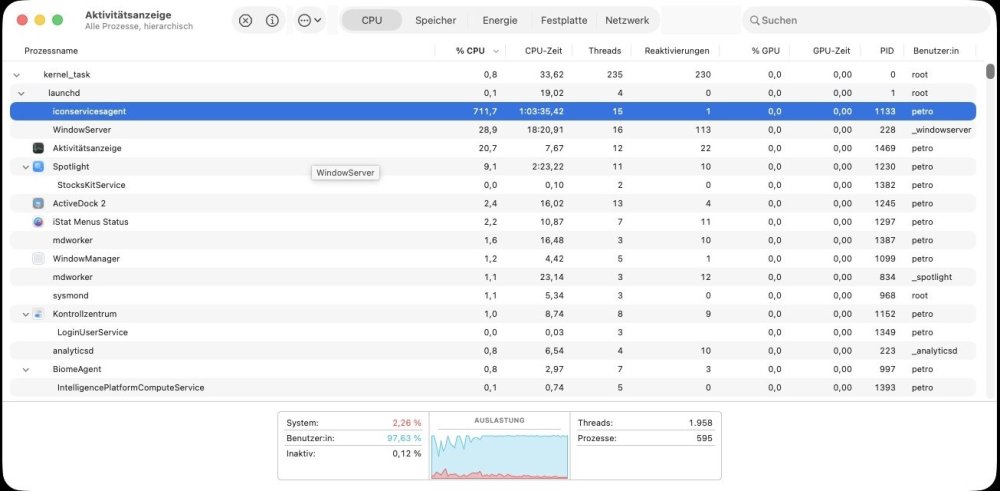The image size is (1000, 491).
Task: Click the kernel_task thread count 235
Action: coord(615,75)
